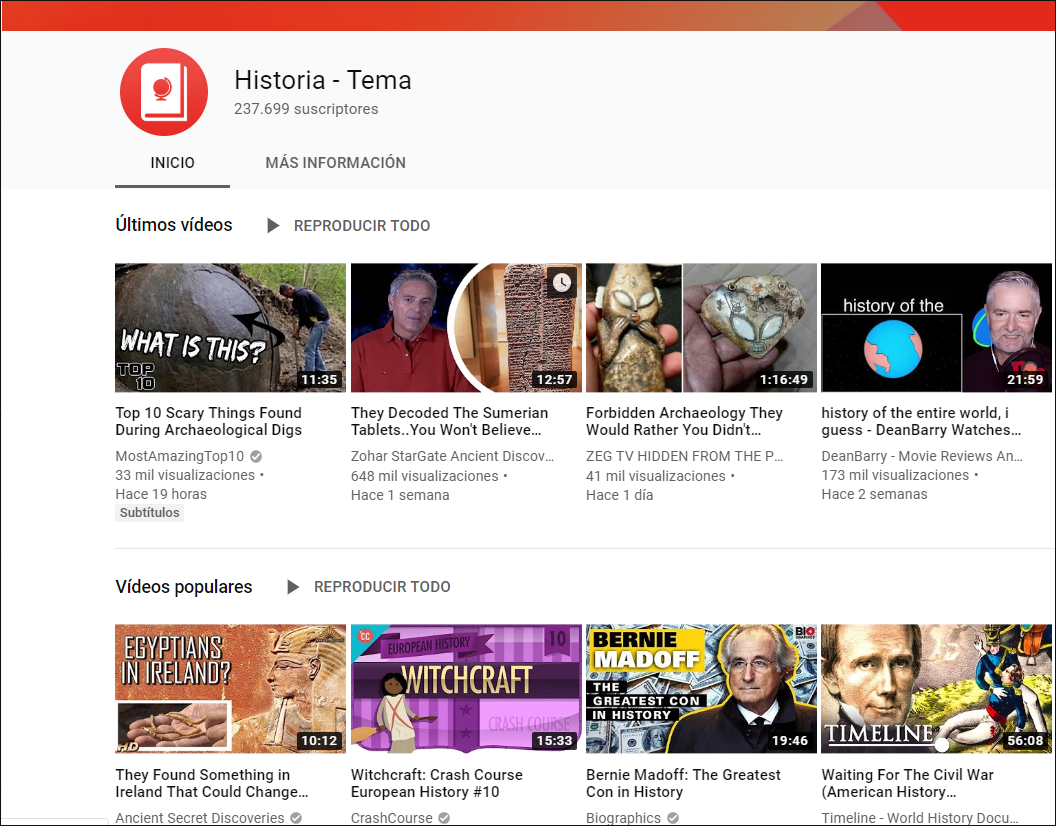Click the Historia channel avatar icon
Image resolution: width=1056 pixels, height=826 pixels.
[x=164, y=92]
